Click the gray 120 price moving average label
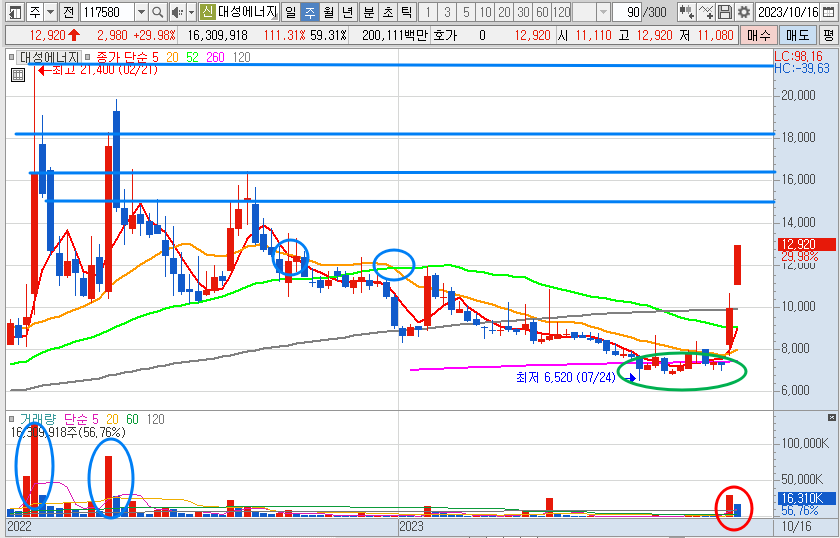 tap(242, 57)
